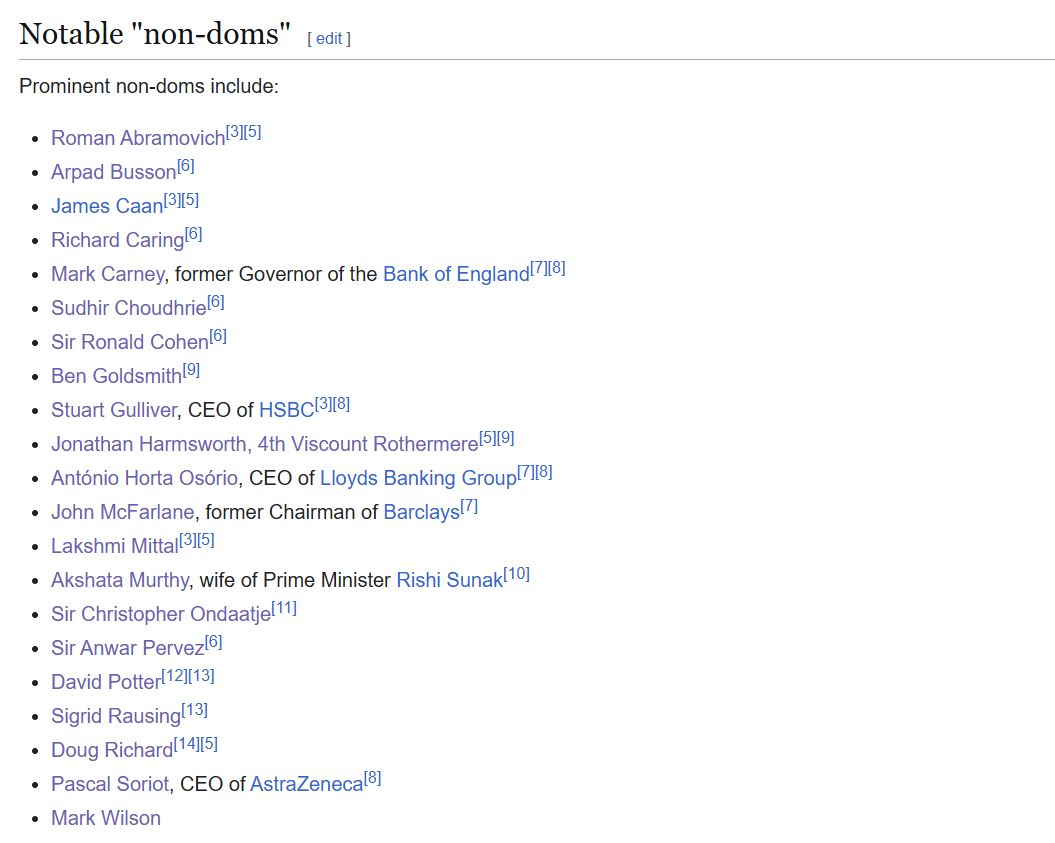Open citation [8] after HSBC

[341, 404]
